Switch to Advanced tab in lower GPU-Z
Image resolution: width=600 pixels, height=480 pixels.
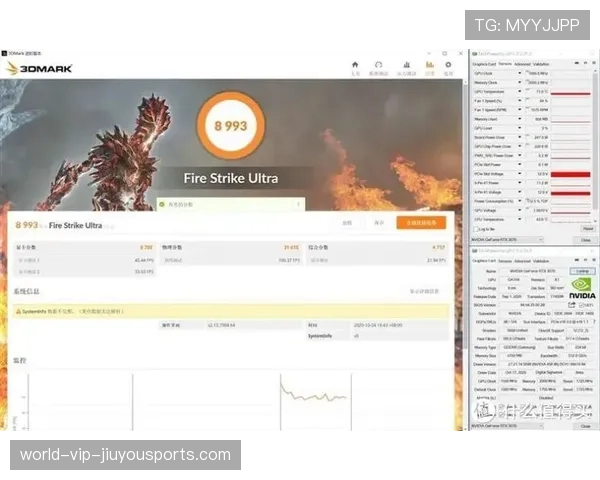[522, 261]
